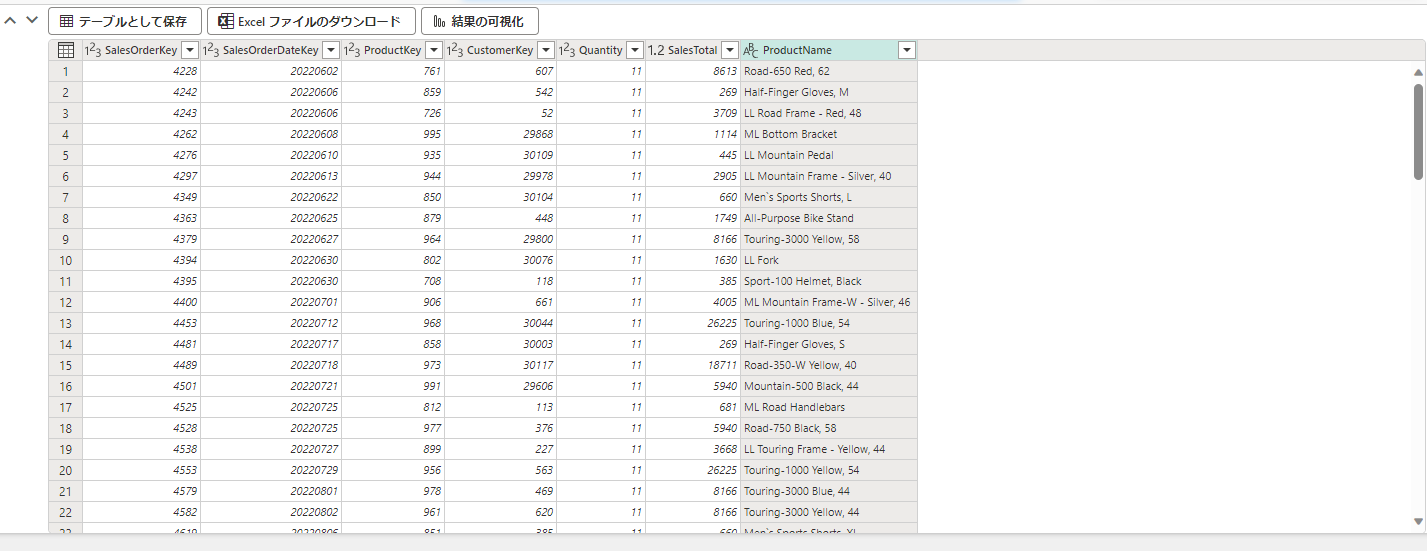Select the SalesTotal column header

(x=692, y=50)
